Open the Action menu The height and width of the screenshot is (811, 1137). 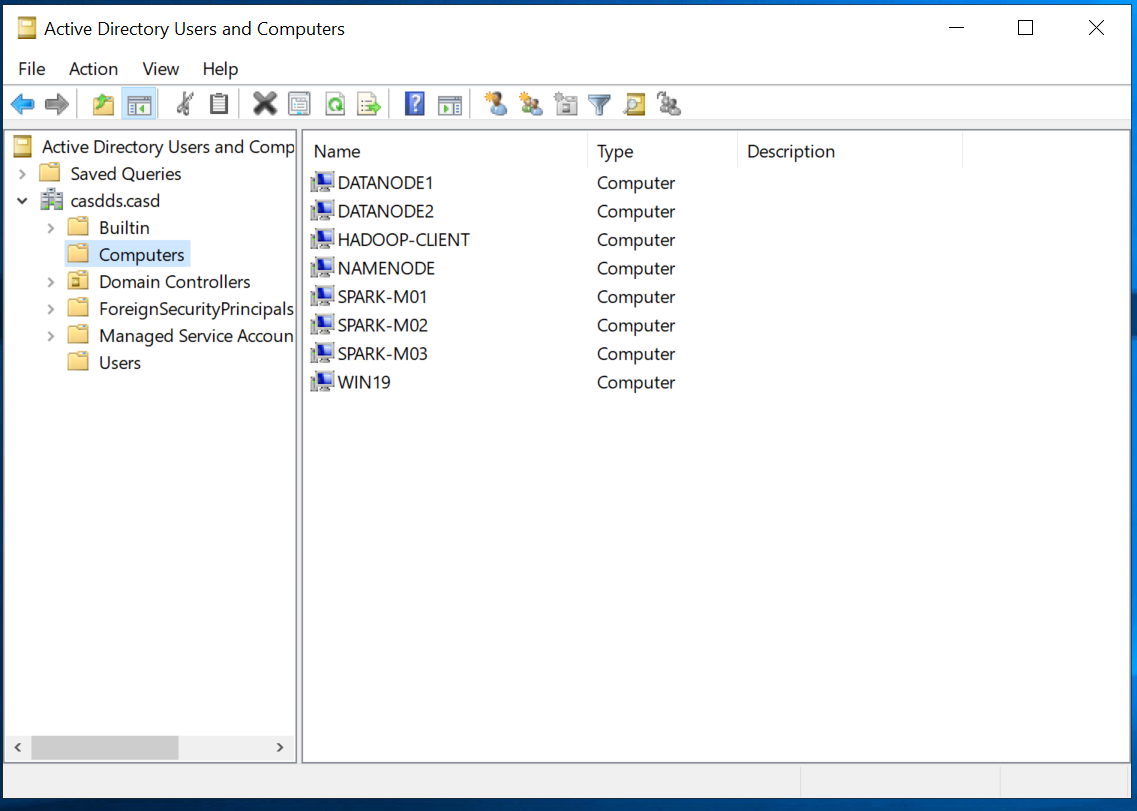[93, 69]
